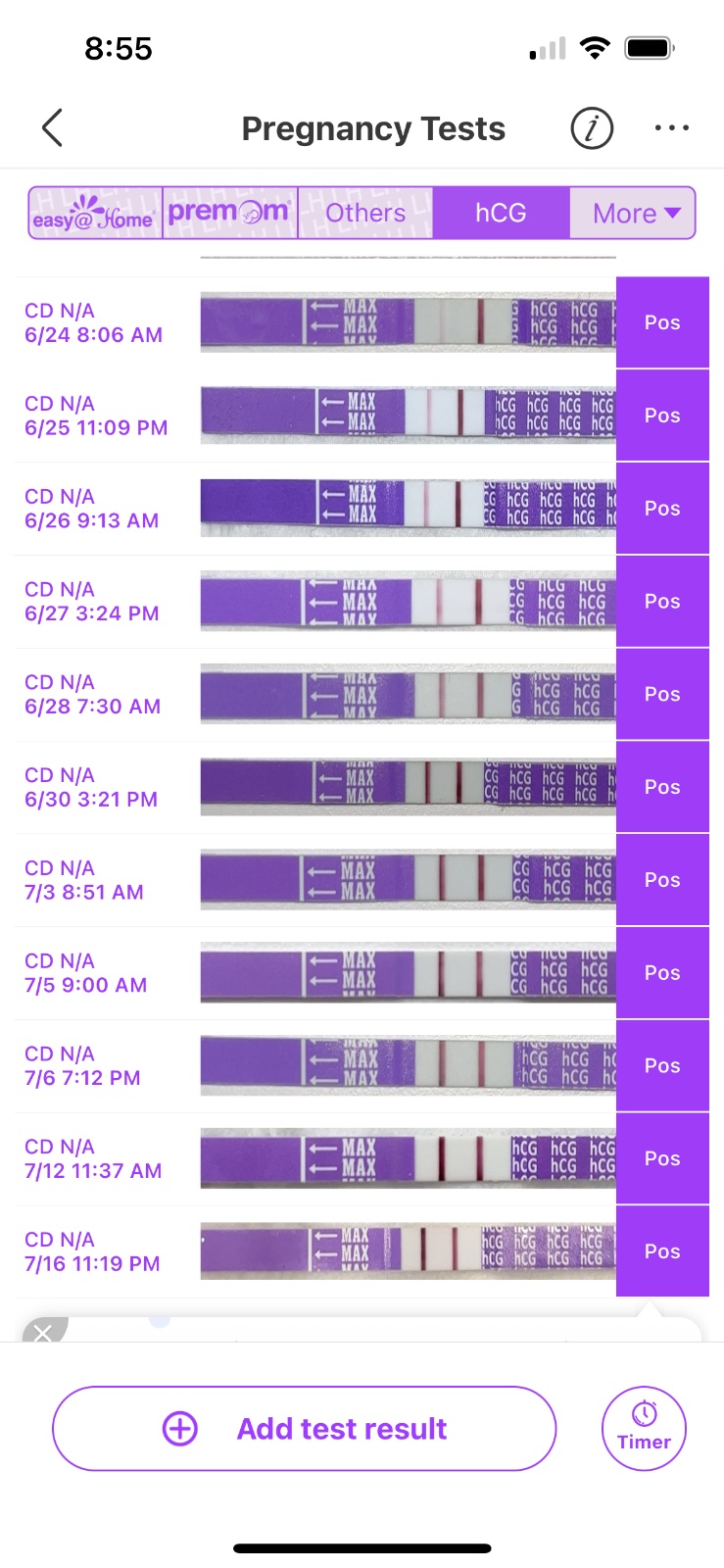724x1568 pixels.
Task: Open the 6/27 3:24 PM test entry
Action: point(92,602)
